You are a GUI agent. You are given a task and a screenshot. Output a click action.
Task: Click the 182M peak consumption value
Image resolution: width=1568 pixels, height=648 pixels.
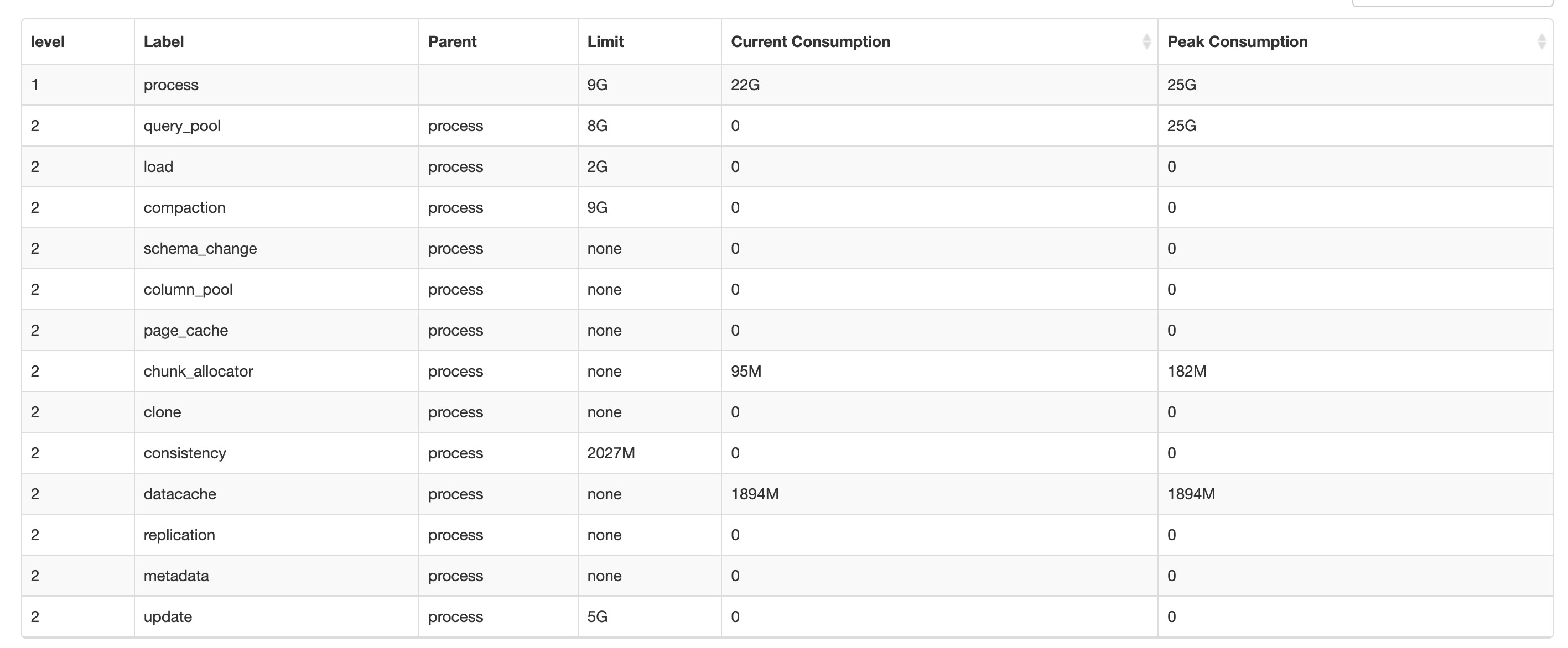point(1186,371)
